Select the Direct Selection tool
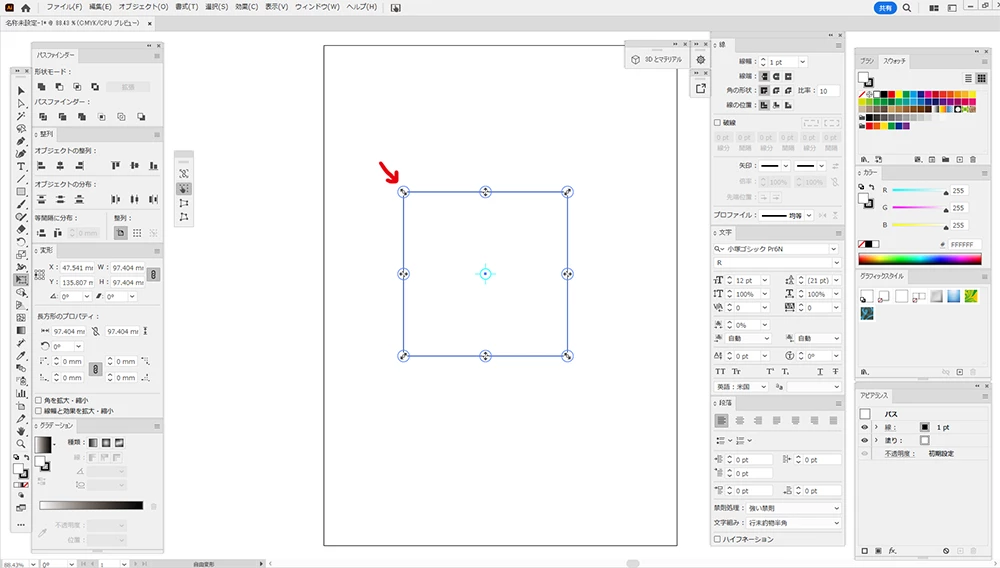This screenshot has width=1000, height=568. 20,103
